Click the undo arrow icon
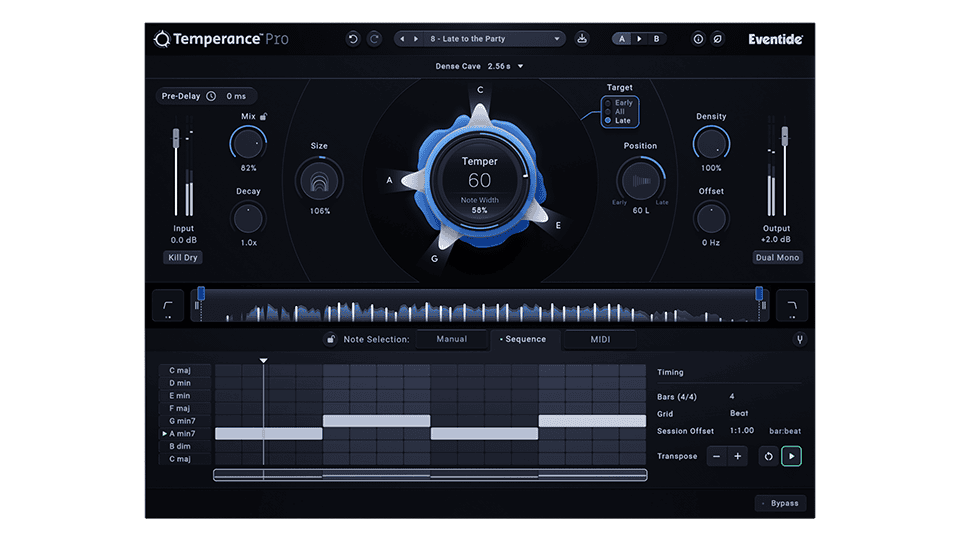 [x=353, y=39]
